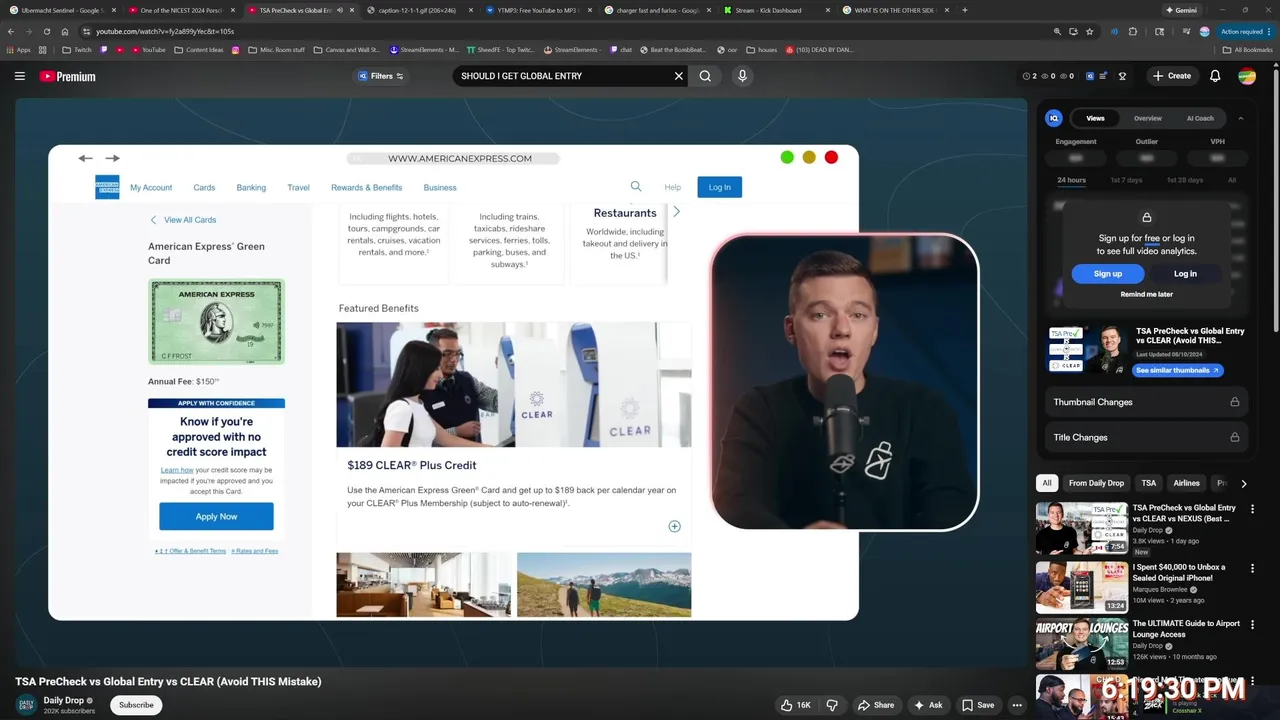Click the Apps shortcut in bookmarks bar
Image resolution: width=1280 pixels, height=720 pixels.
(x=18, y=49)
